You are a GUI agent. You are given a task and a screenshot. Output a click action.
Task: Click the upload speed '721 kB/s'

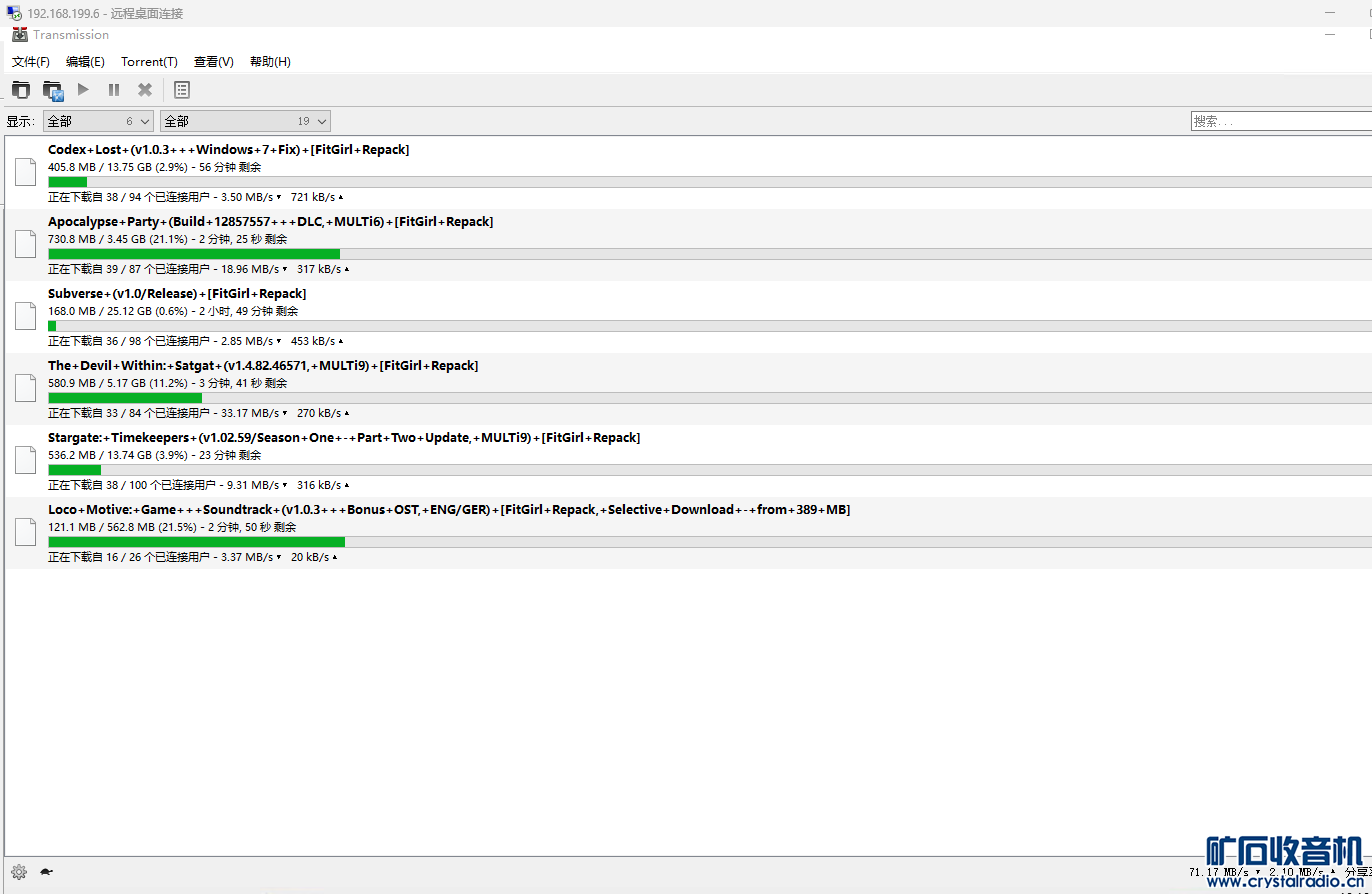click(x=313, y=198)
